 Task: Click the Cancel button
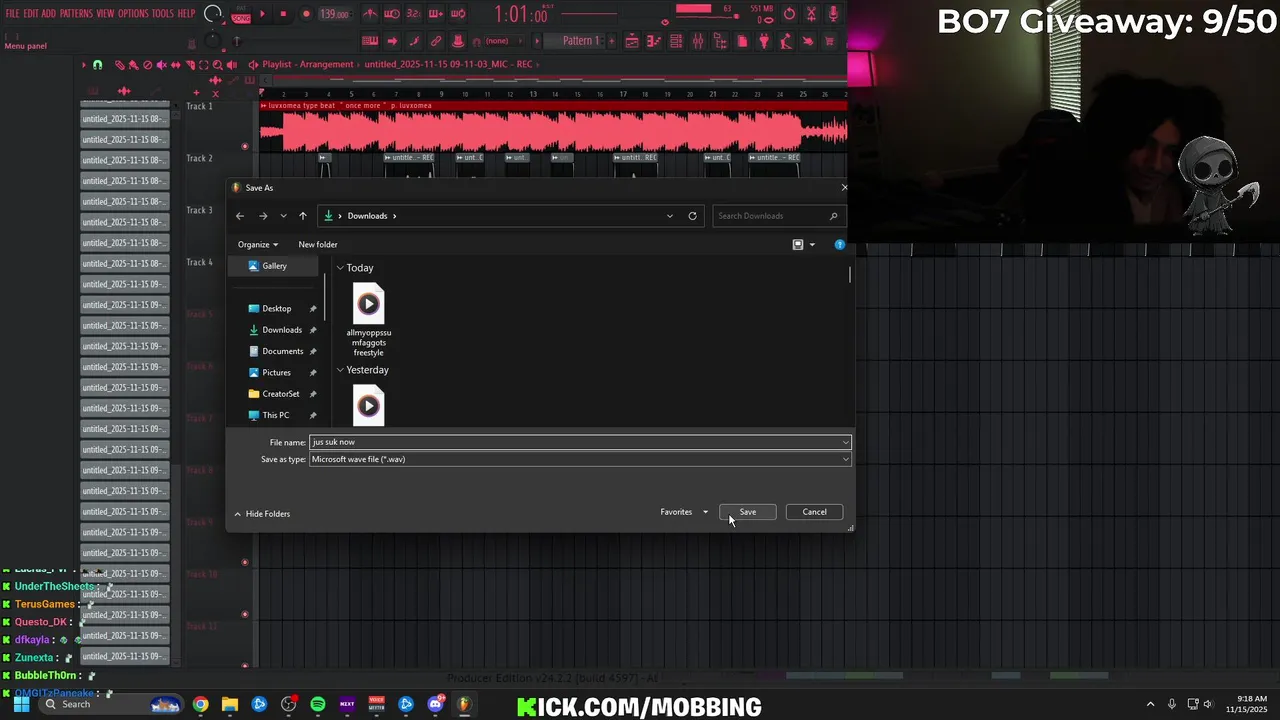814,512
